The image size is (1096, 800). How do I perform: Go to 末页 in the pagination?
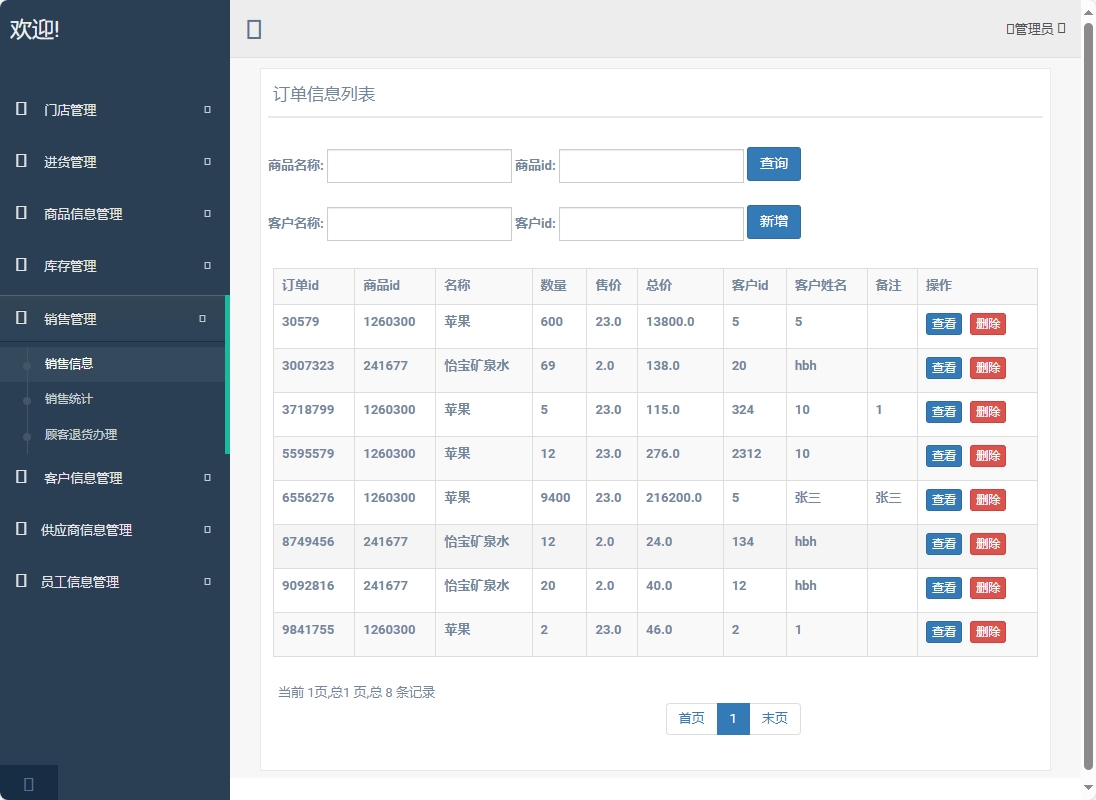click(774, 719)
